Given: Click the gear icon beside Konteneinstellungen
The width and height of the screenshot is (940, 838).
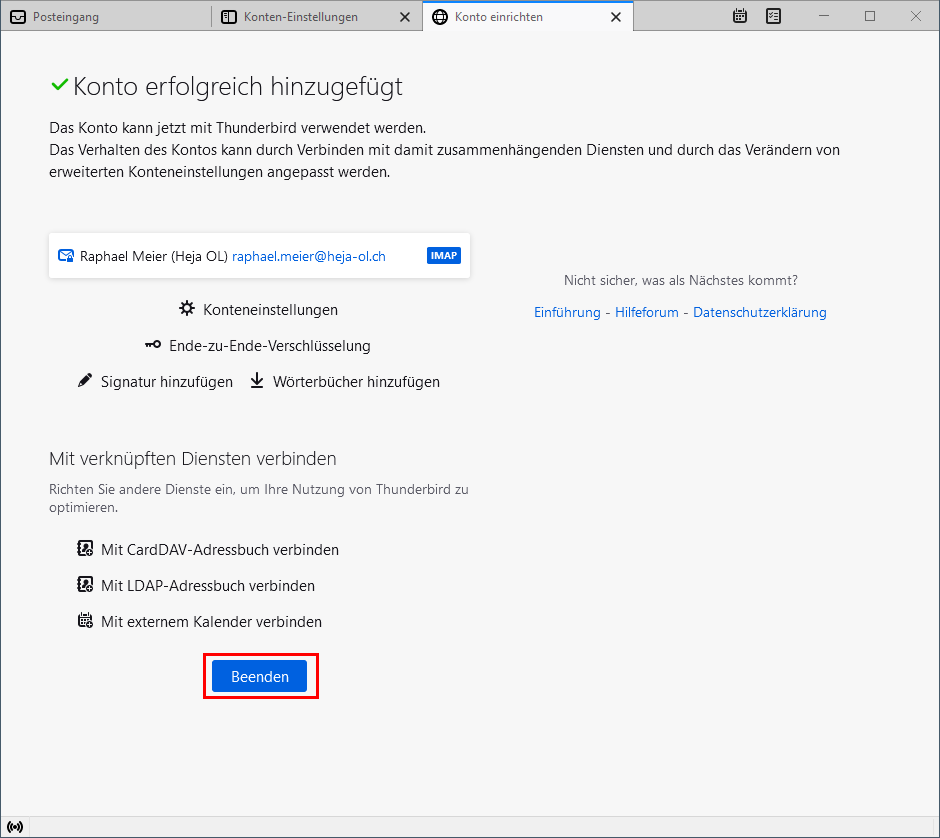Looking at the screenshot, I should click(187, 310).
